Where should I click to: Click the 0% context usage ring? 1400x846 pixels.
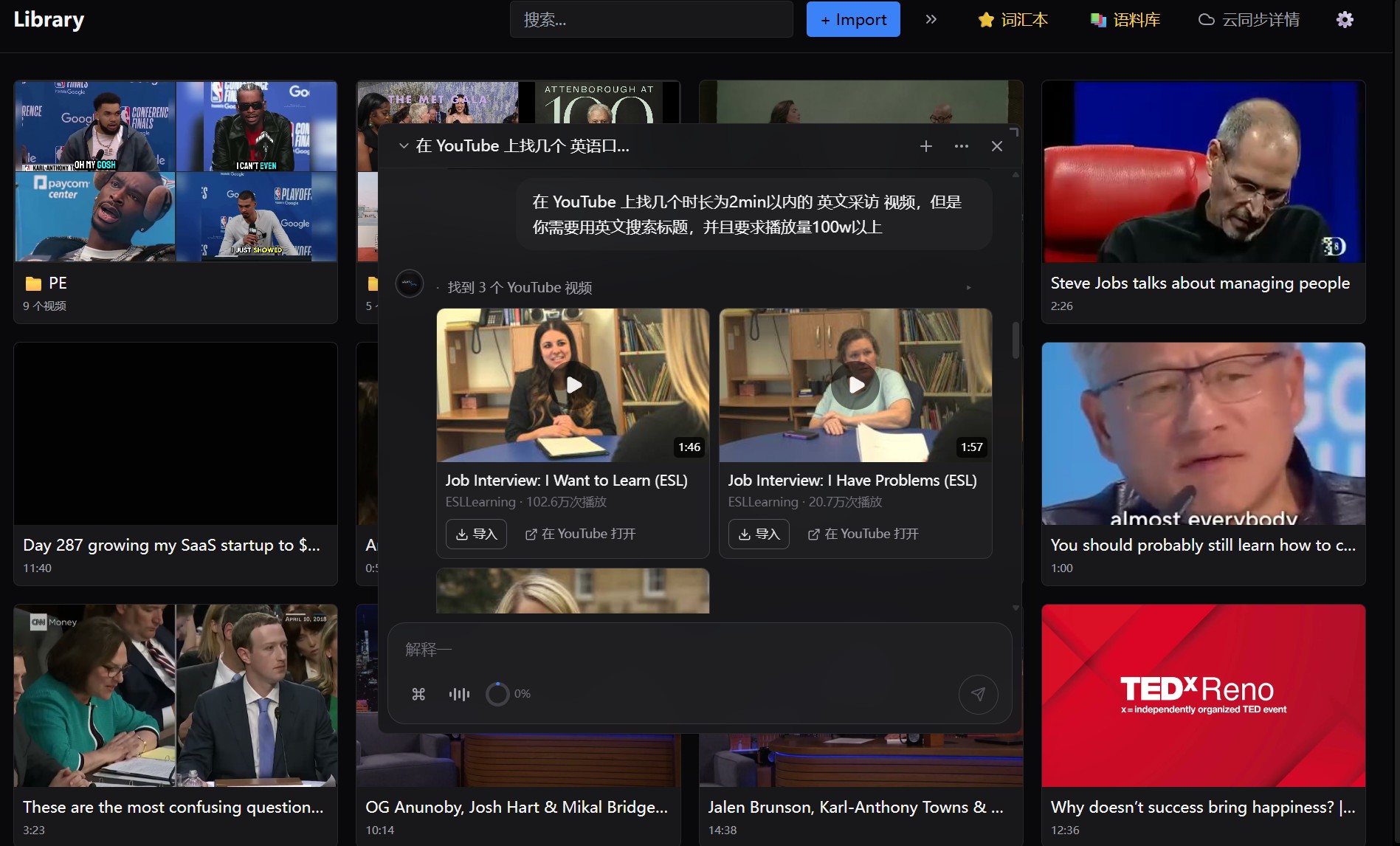497,694
